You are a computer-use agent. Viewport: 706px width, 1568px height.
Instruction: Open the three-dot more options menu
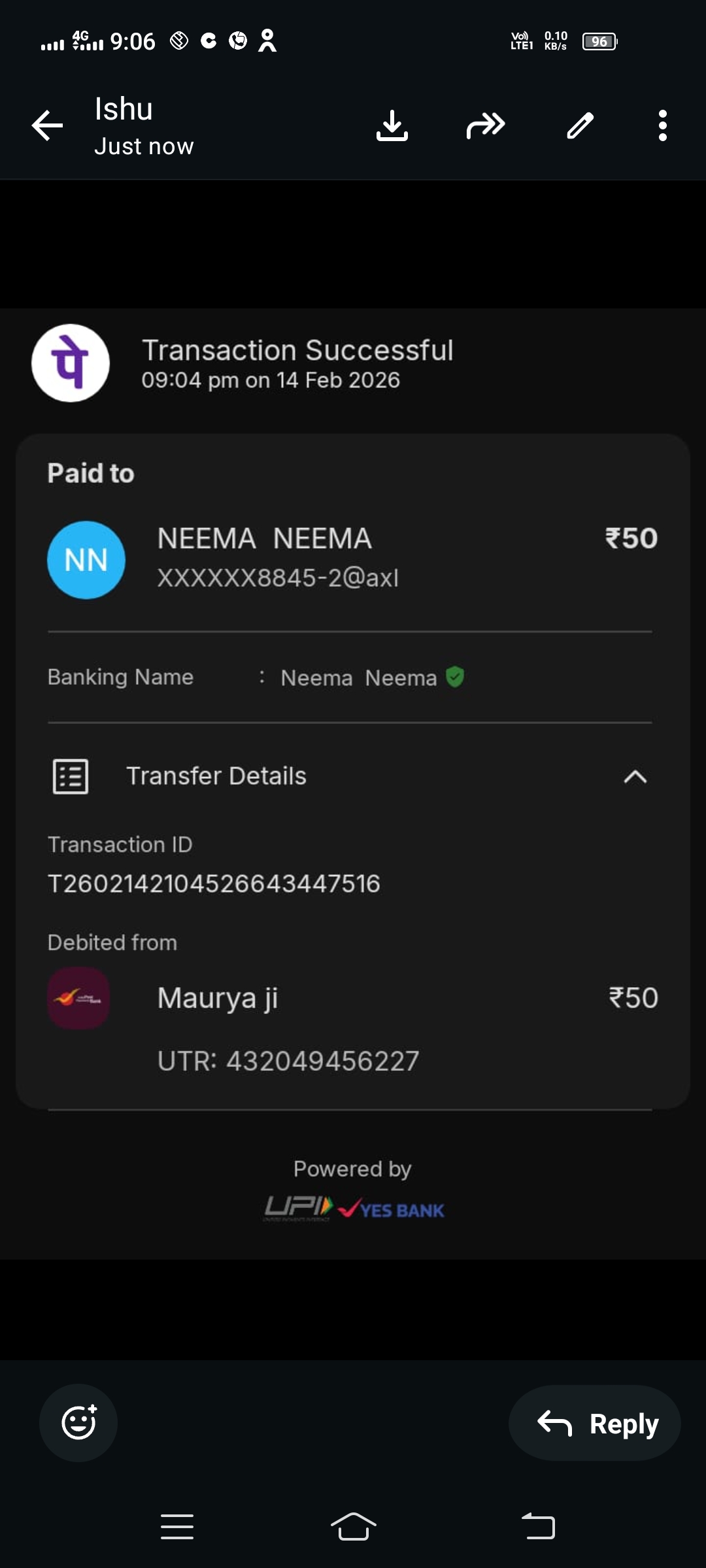tap(662, 125)
